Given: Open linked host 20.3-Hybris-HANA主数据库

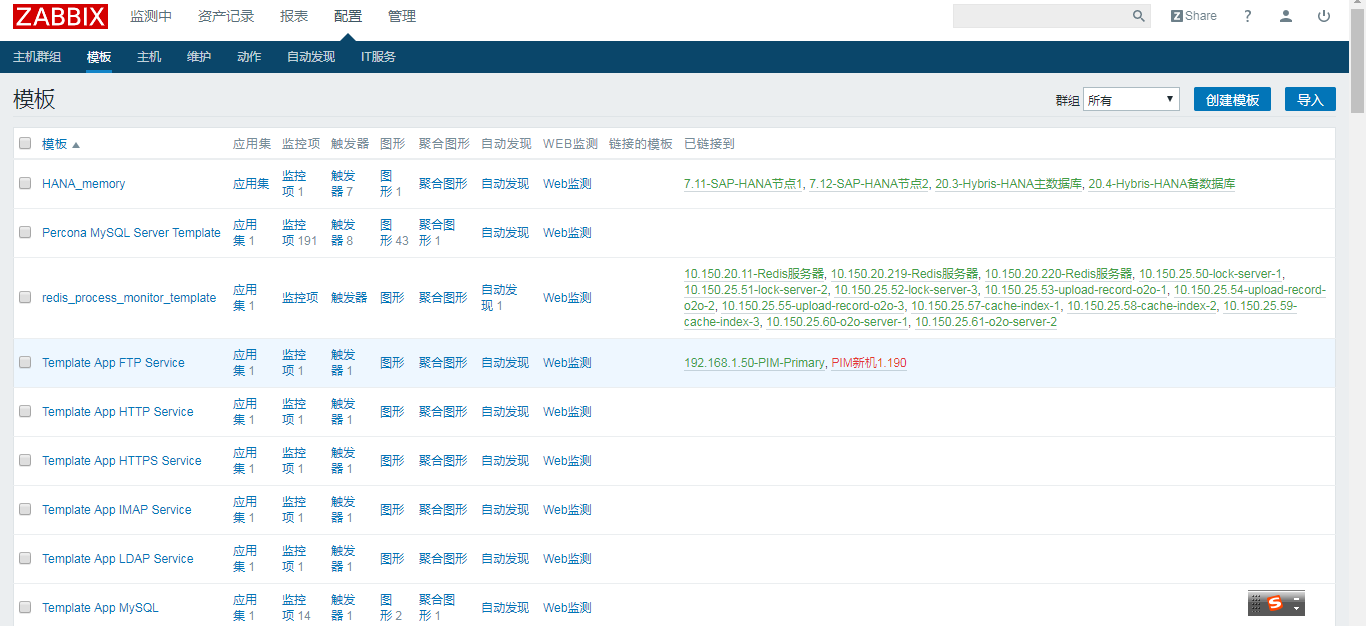Looking at the screenshot, I should tap(1008, 184).
